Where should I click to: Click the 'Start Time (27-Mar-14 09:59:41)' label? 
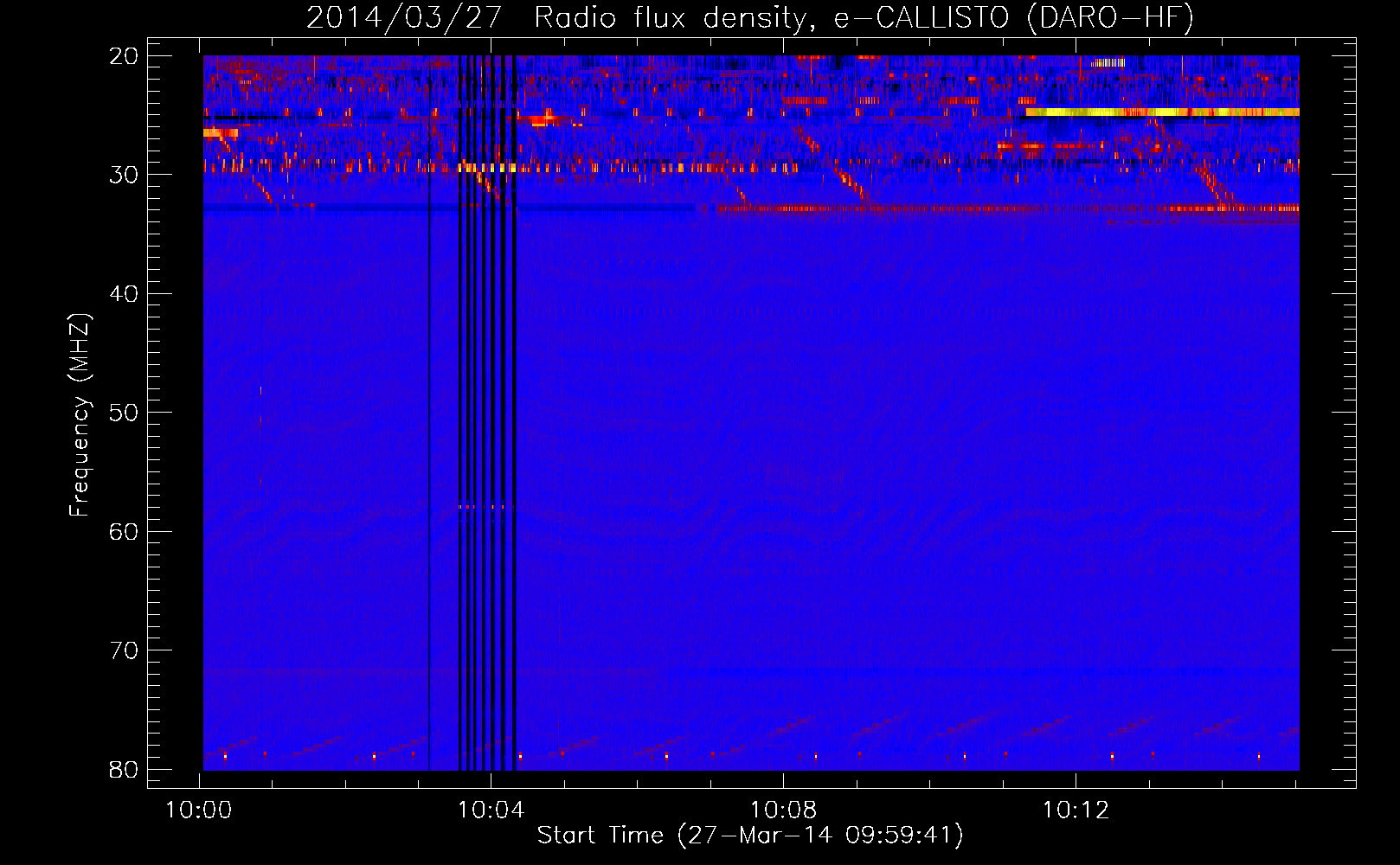(750, 836)
